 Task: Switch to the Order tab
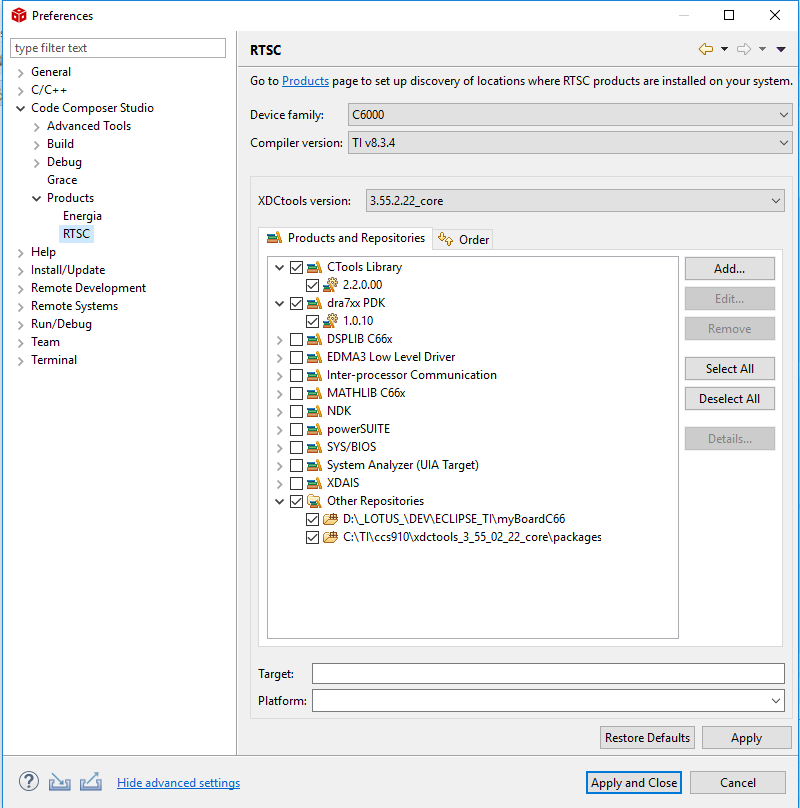point(463,240)
